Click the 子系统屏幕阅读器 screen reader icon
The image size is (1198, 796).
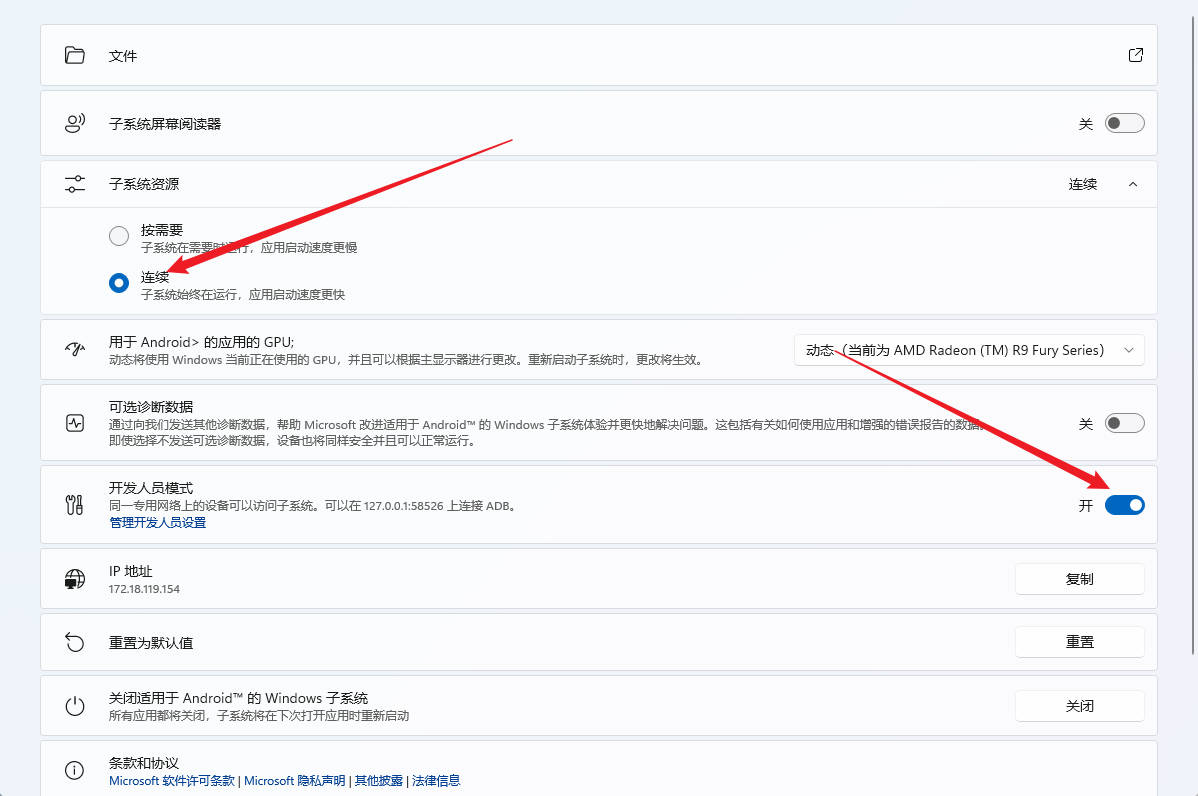tap(75, 122)
